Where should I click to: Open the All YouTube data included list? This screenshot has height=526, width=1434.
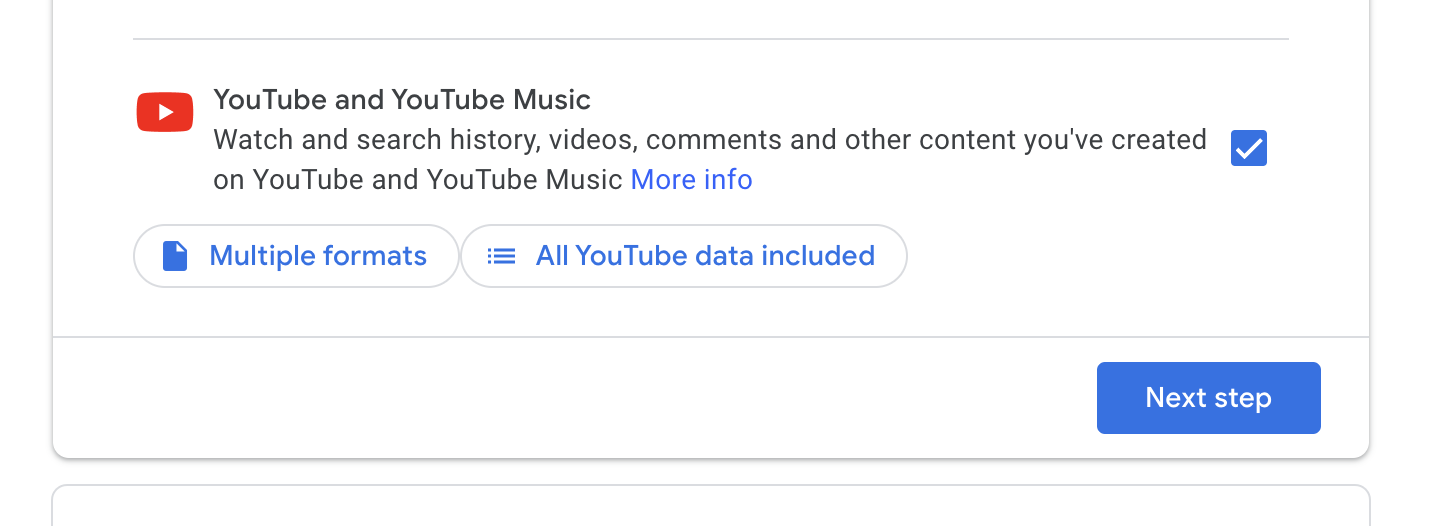tap(684, 256)
